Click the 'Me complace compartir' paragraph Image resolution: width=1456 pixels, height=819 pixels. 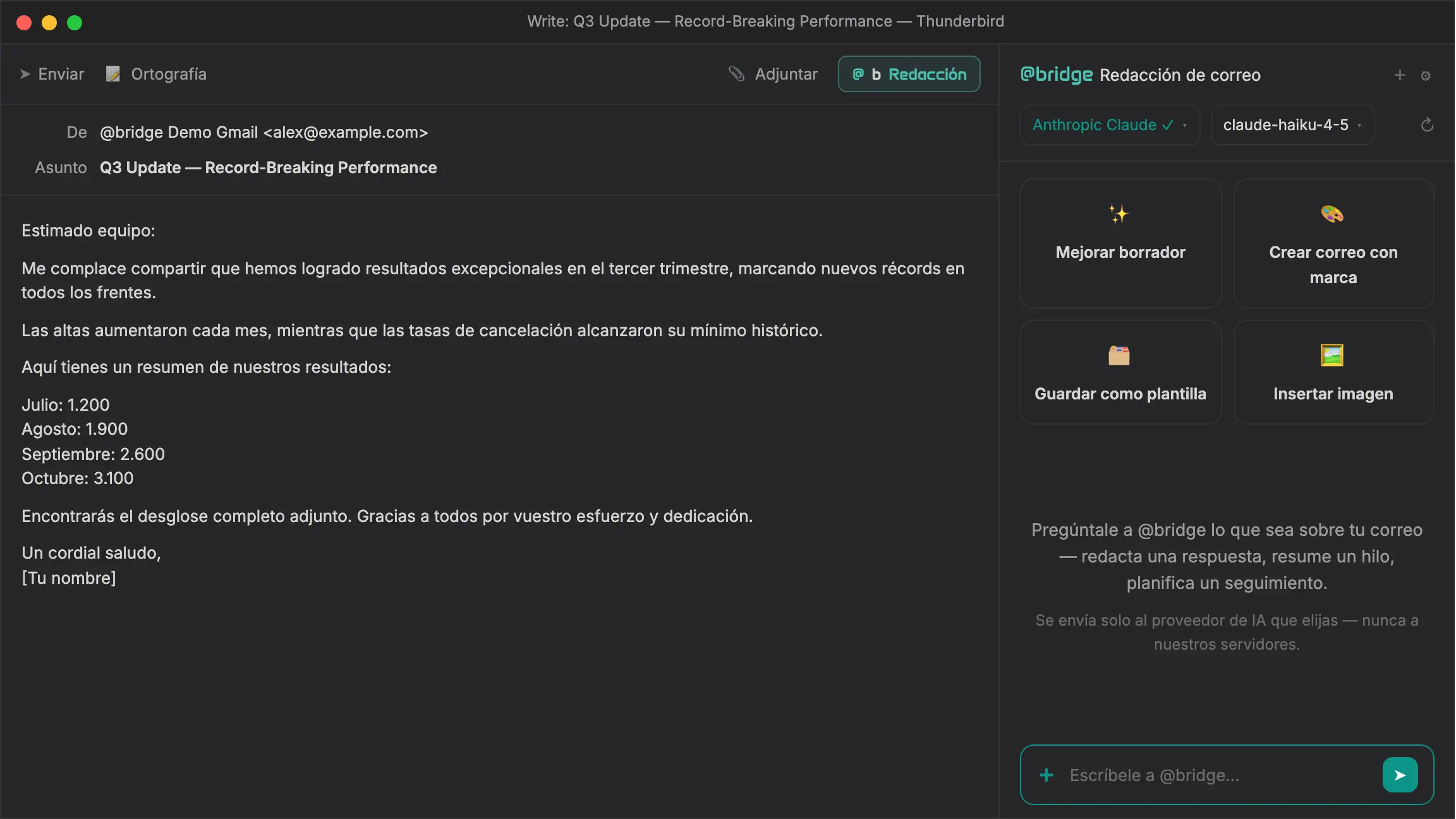tap(493, 281)
